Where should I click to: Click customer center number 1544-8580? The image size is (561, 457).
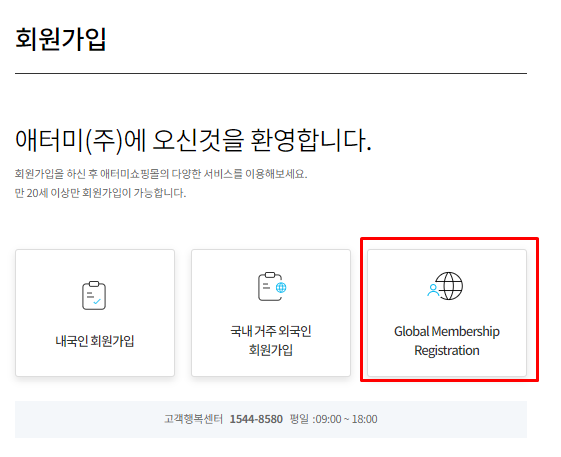(256, 419)
